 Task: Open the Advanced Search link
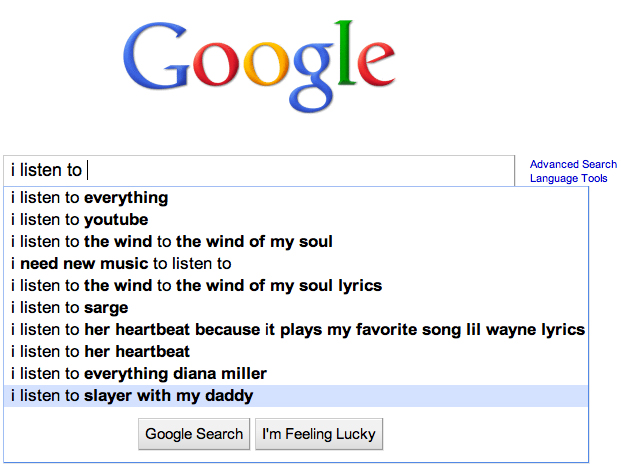click(x=573, y=164)
